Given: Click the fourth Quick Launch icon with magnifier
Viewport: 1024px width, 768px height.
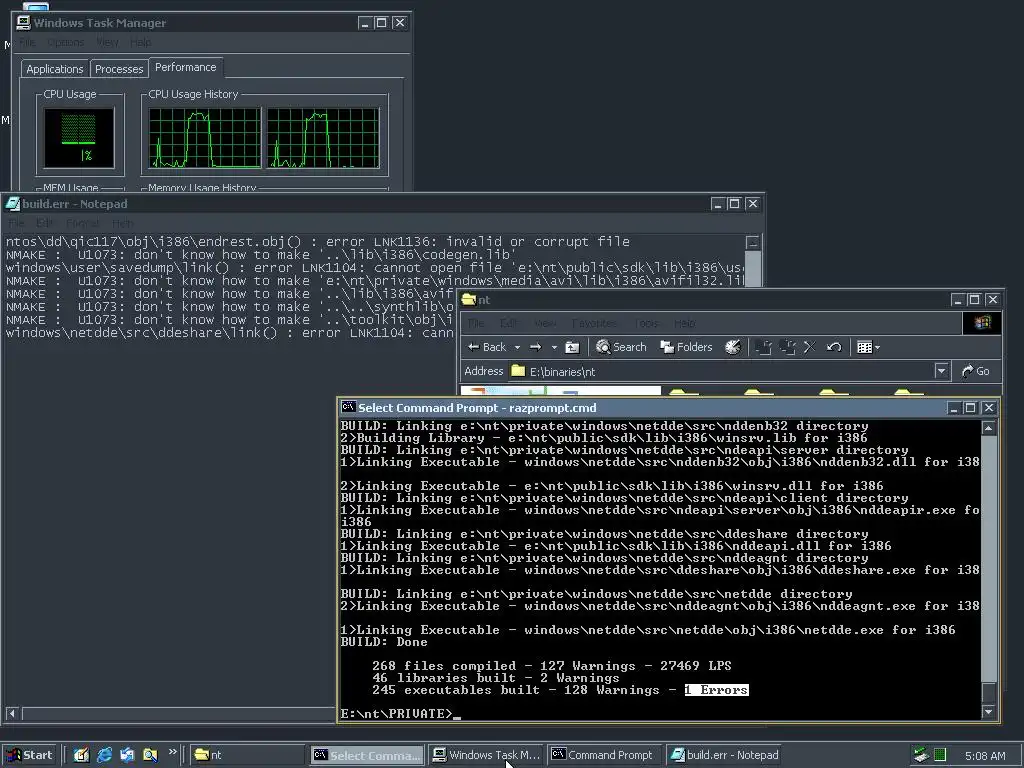Looking at the screenshot, I should pos(150,755).
